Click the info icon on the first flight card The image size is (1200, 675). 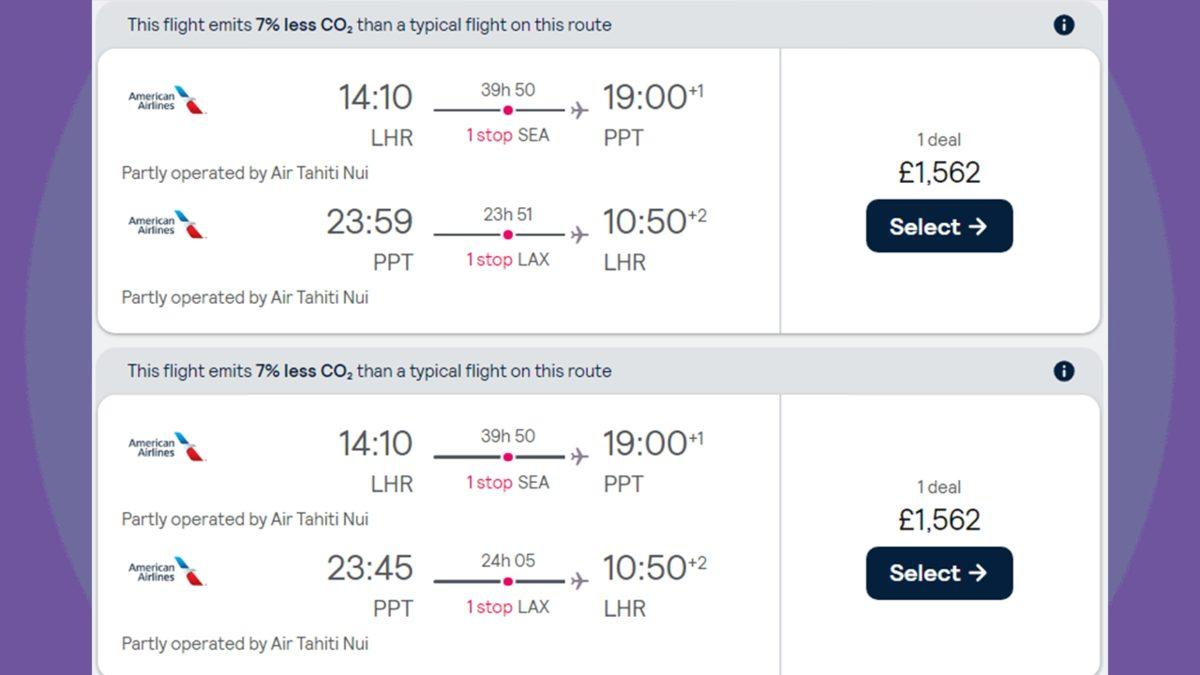tap(1064, 25)
